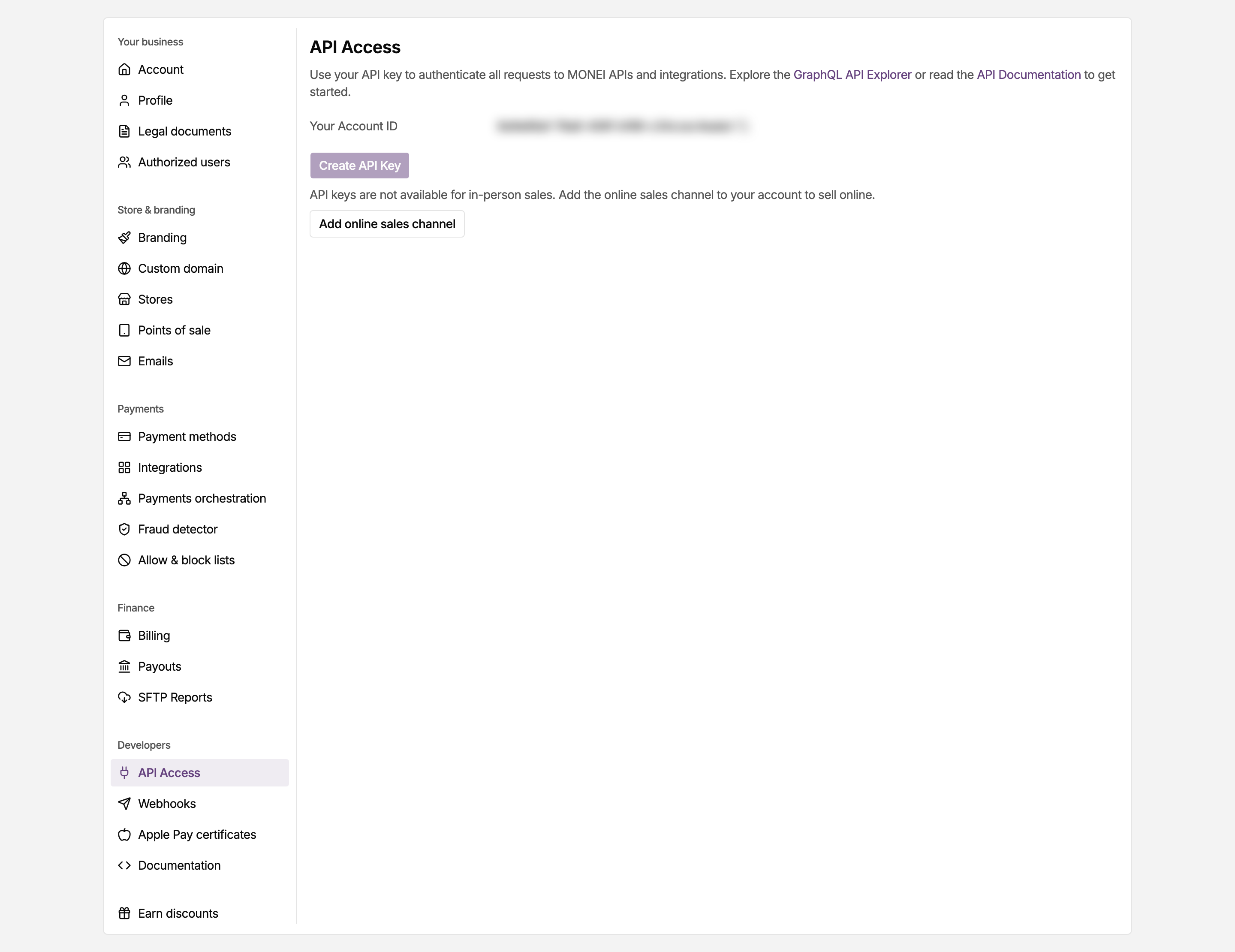Click the Payouts bank icon

(x=124, y=666)
